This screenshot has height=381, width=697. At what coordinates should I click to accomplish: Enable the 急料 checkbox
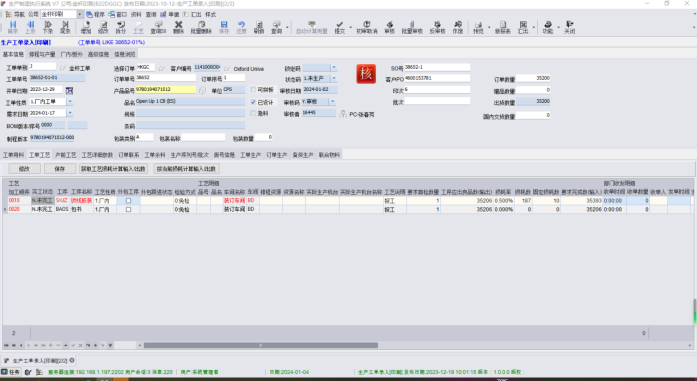point(253,113)
